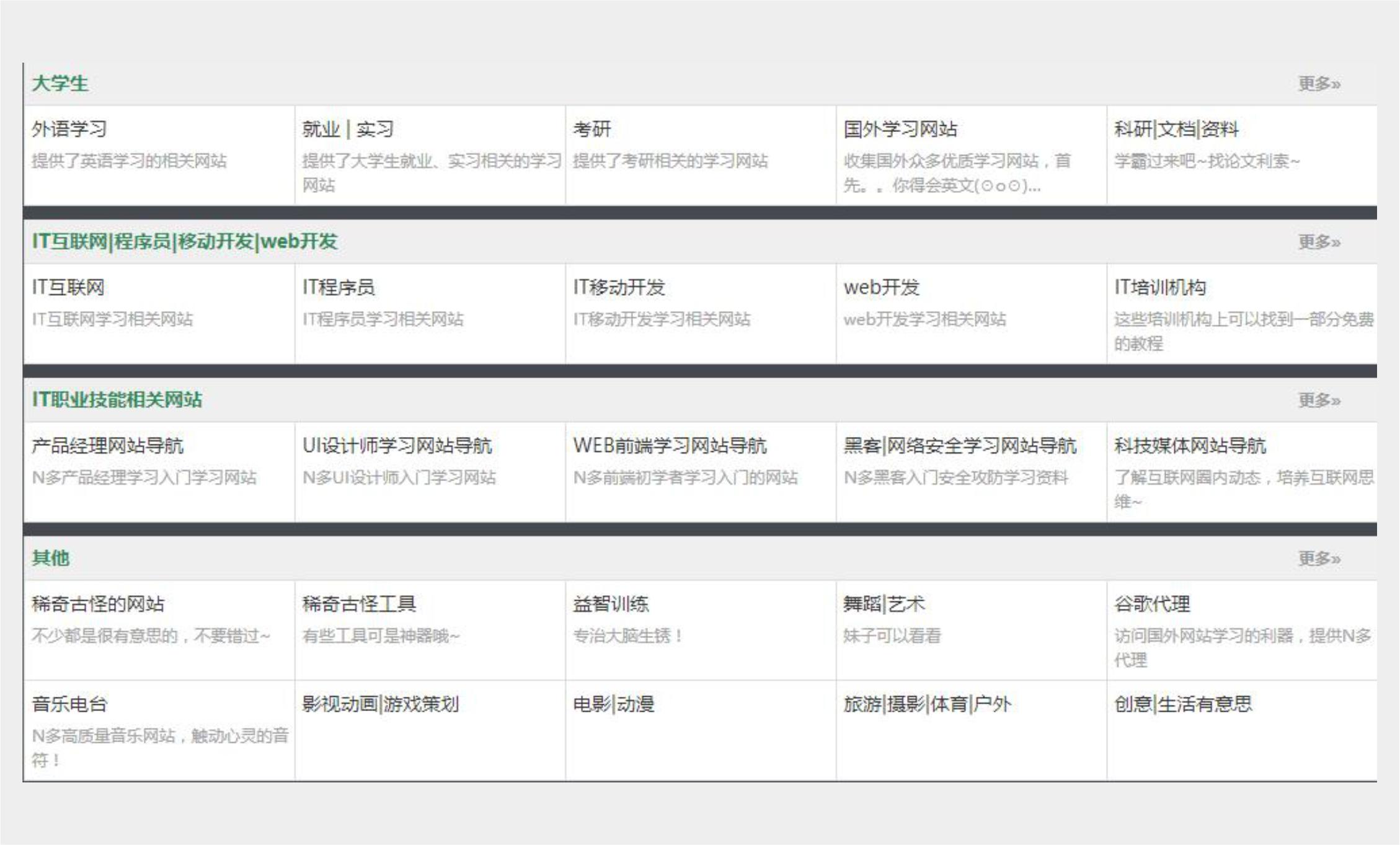Open 科研|文档|资料 resources
Image resolution: width=1400 pixels, height=845 pixels.
1175,130
